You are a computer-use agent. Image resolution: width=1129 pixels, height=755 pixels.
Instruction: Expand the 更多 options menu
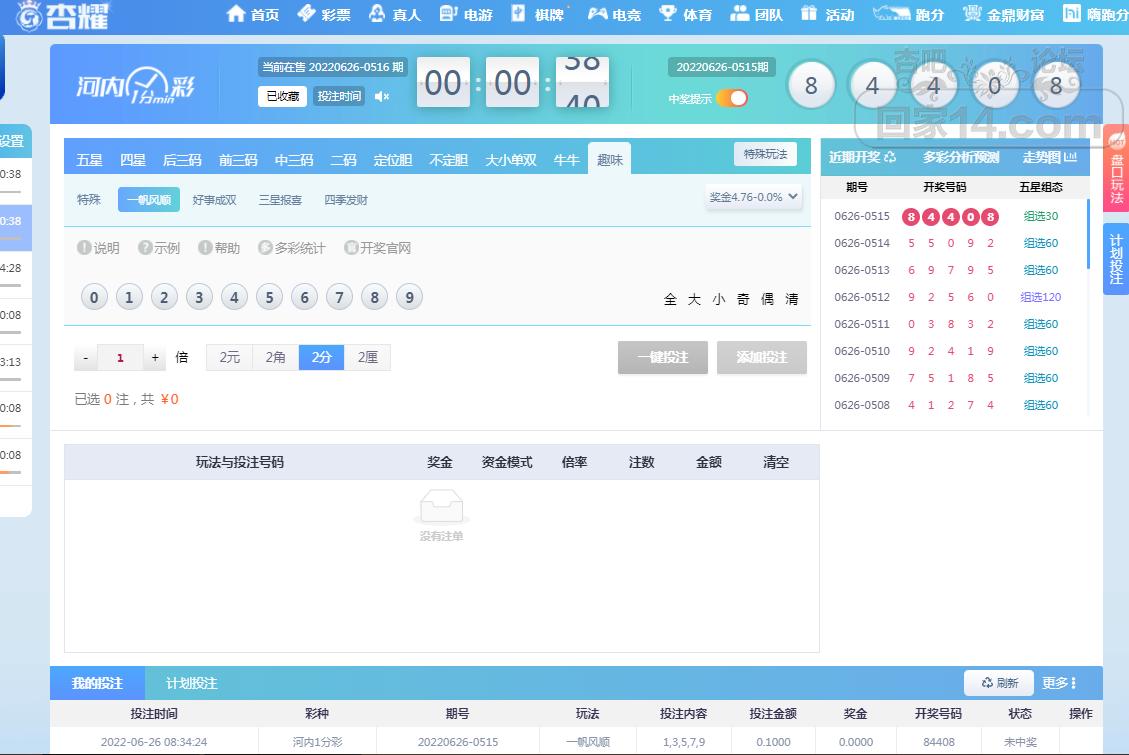click(1059, 683)
